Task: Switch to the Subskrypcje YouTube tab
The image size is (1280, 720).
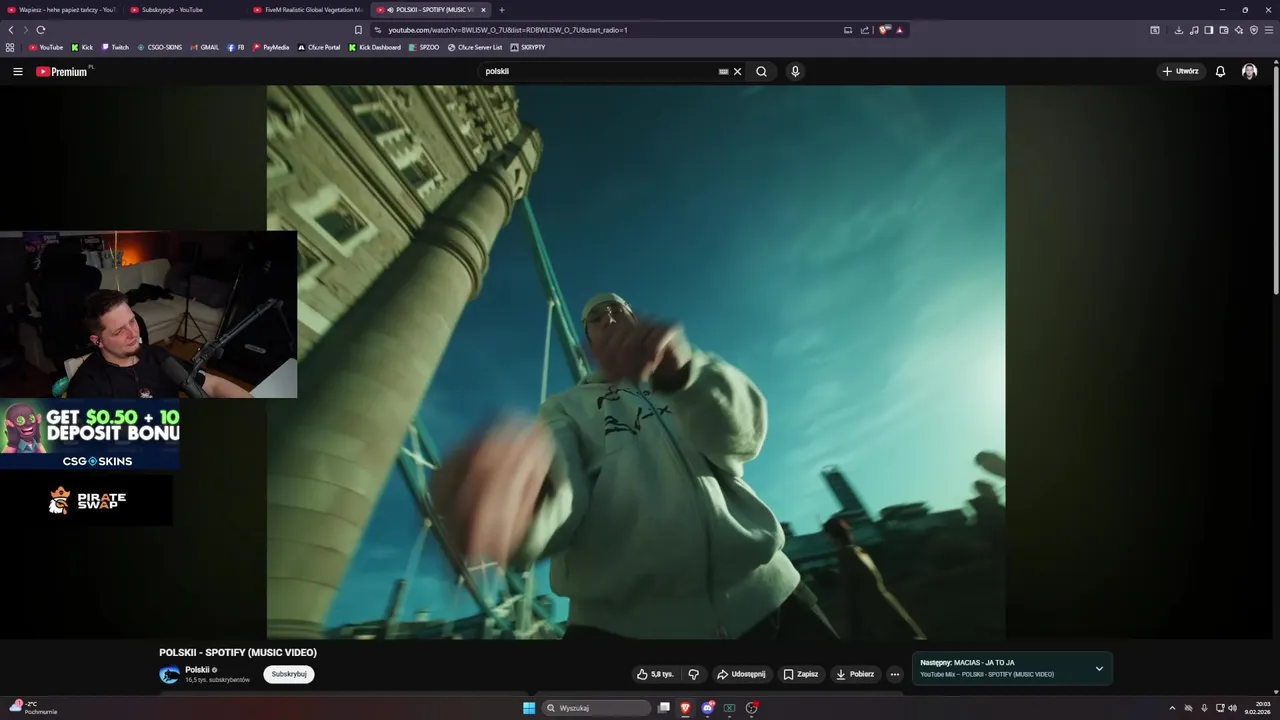Action: [185, 10]
